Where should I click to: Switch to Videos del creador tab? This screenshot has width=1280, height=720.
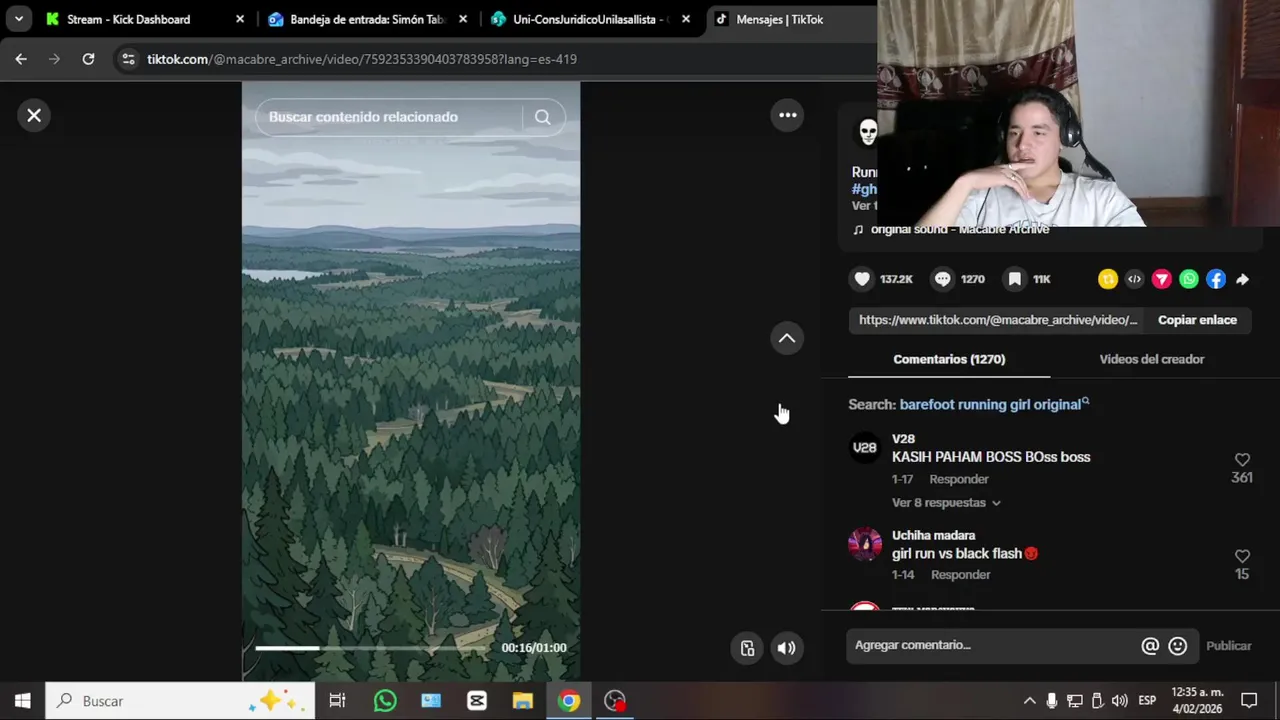(x=1151, y=359)
